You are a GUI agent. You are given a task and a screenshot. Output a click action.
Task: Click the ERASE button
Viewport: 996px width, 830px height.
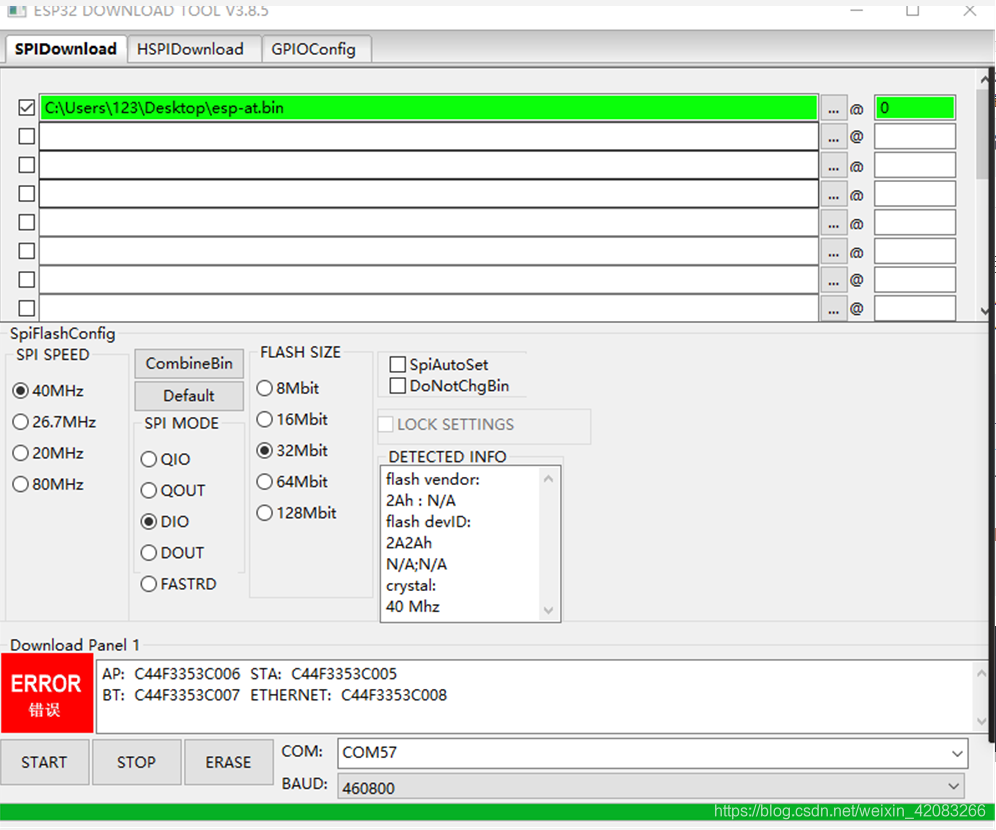point(229,761)
